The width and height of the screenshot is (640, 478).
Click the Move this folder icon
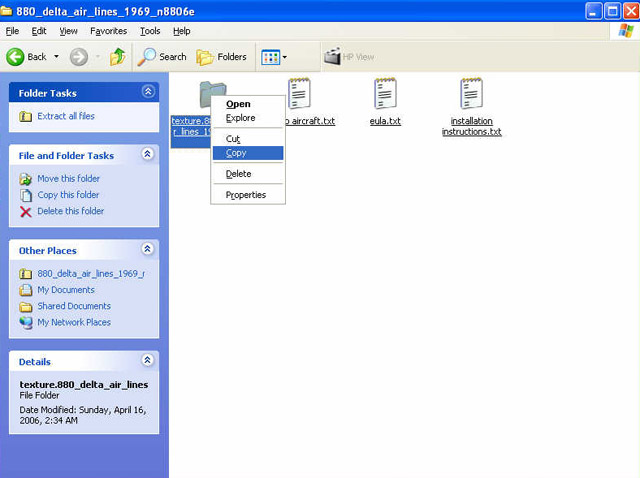(25, 179)
